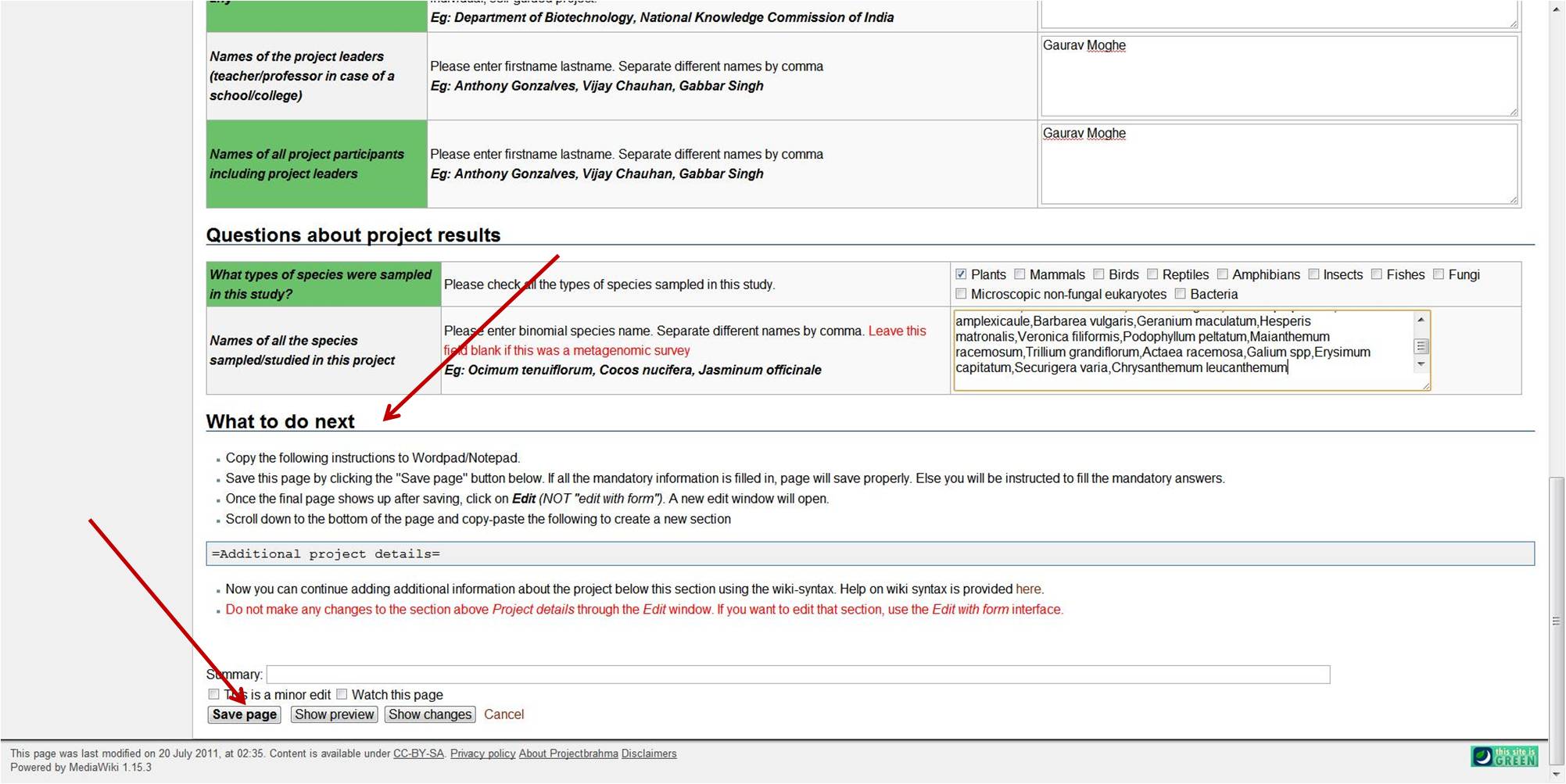The image size is (1566, 784).
Task: Click the browser page vertical scrollbar thumb
Action: [1557, 622]
